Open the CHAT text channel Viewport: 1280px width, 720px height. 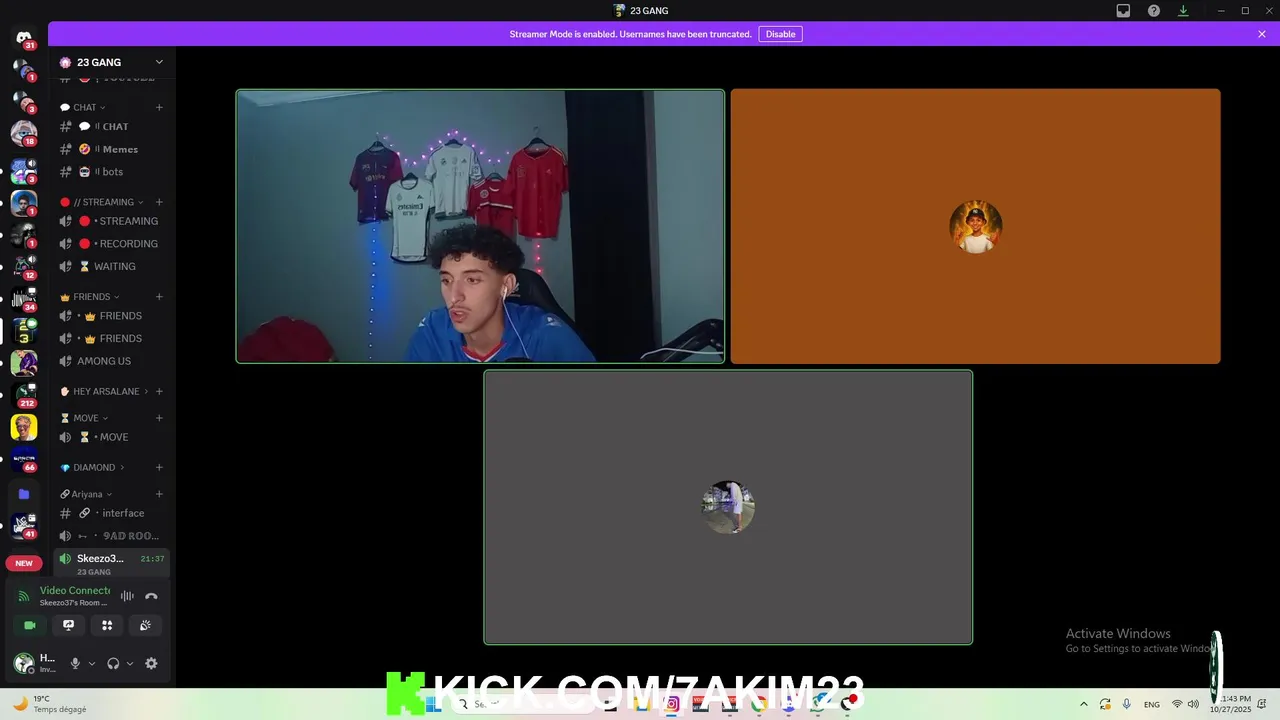(x=111, y=127)
